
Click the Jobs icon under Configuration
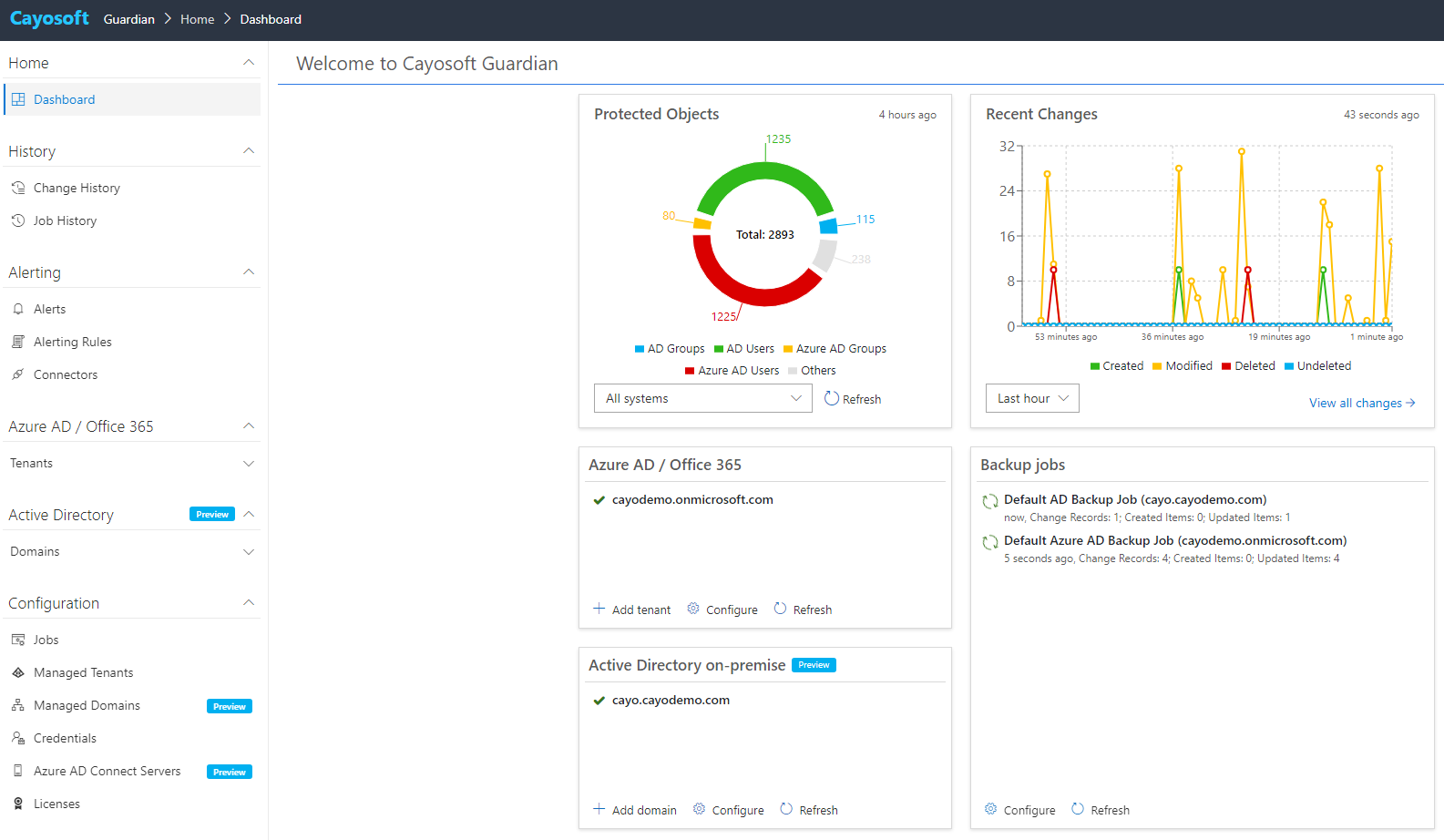18,640
